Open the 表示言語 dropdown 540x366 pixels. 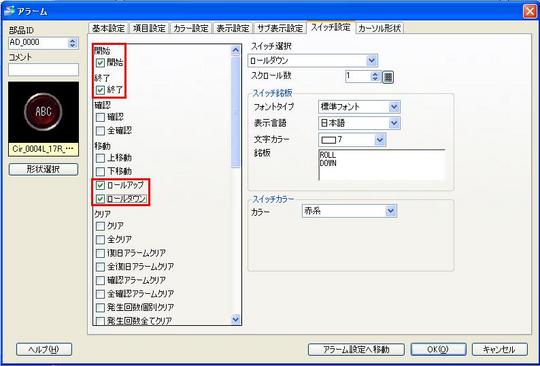pyautogui.click(x=394, y=123)
